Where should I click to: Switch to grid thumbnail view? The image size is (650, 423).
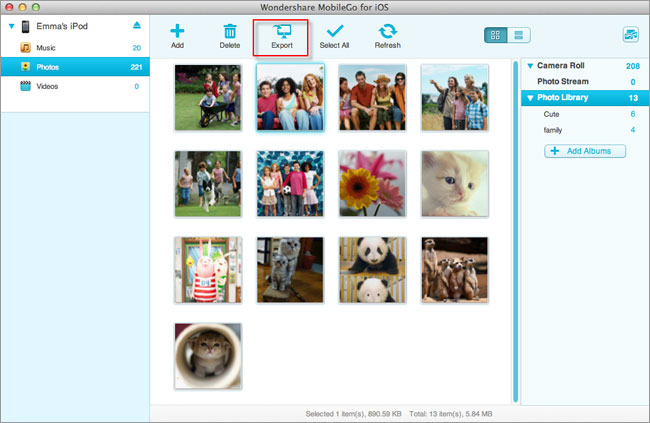pyautogui.click(x=496, y=35)
